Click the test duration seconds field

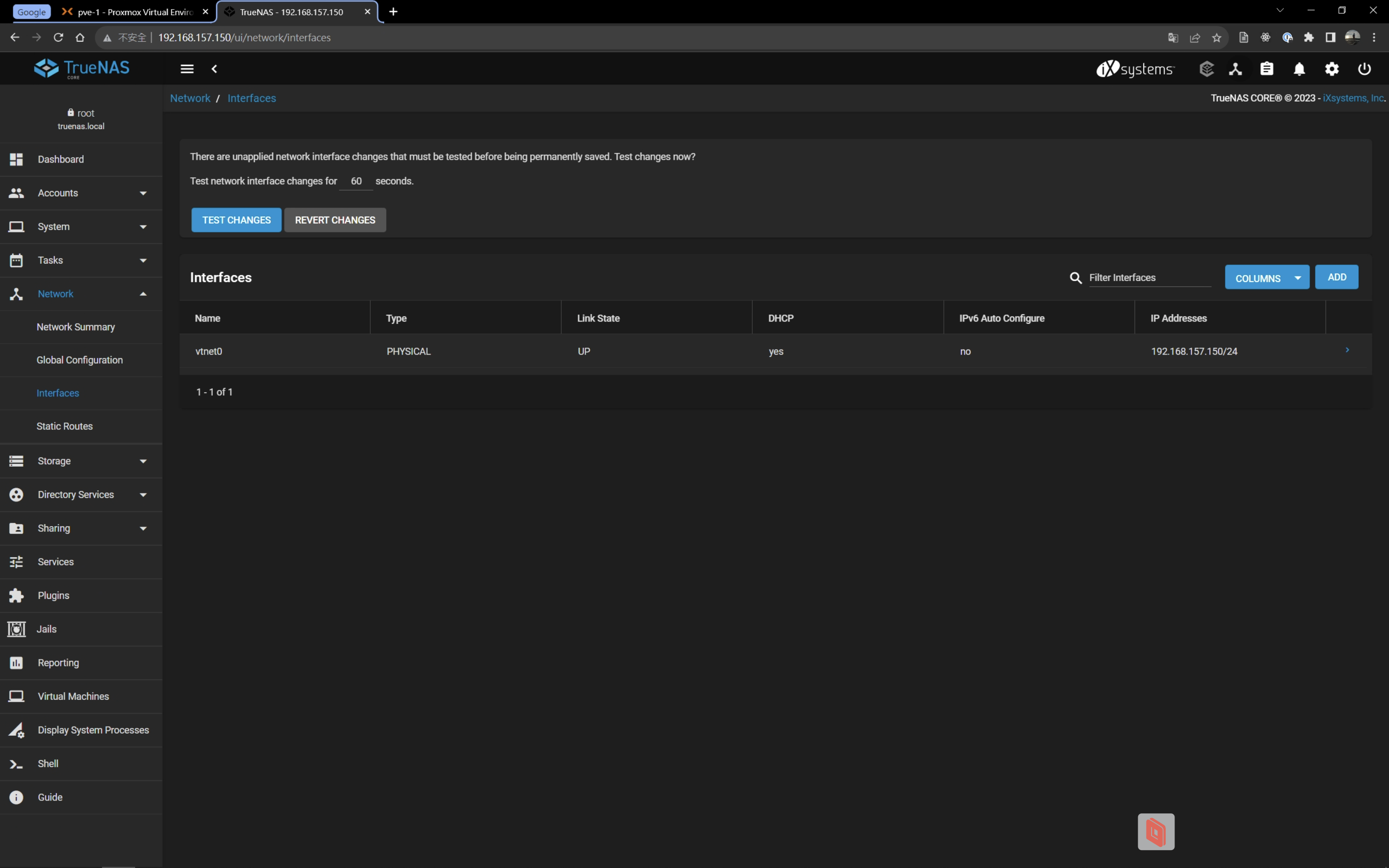click(356, 181)
